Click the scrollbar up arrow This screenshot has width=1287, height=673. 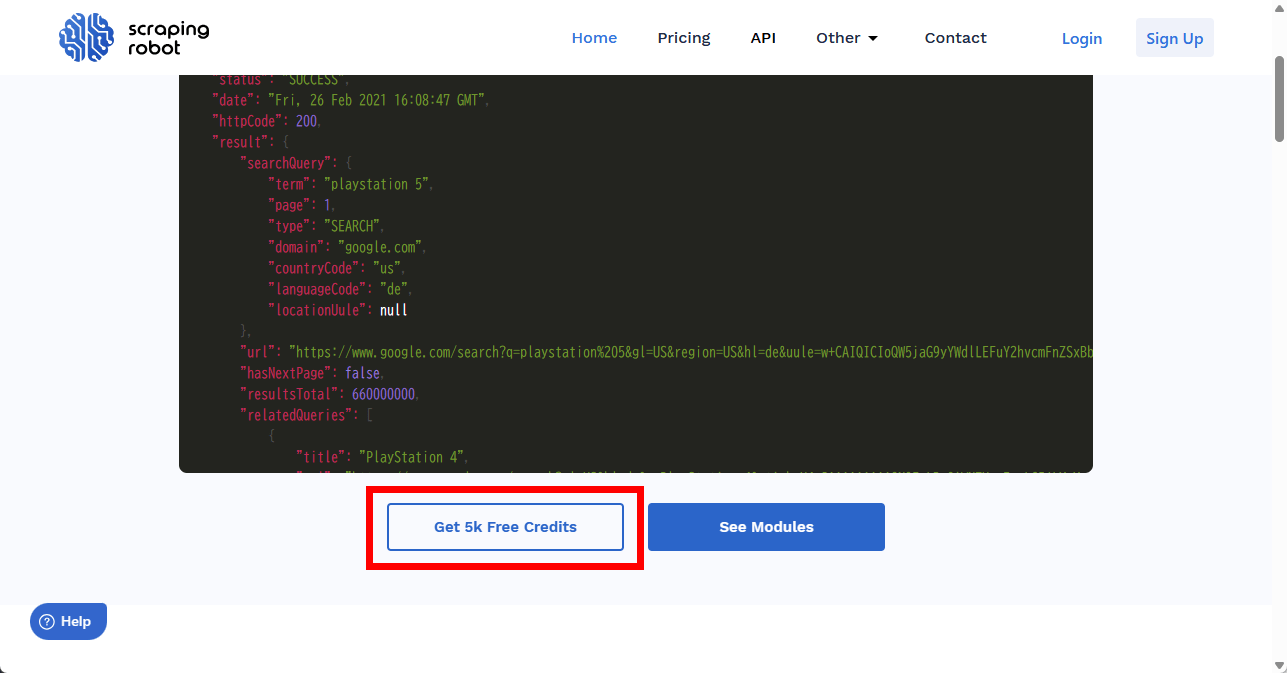pos(1279,8)
